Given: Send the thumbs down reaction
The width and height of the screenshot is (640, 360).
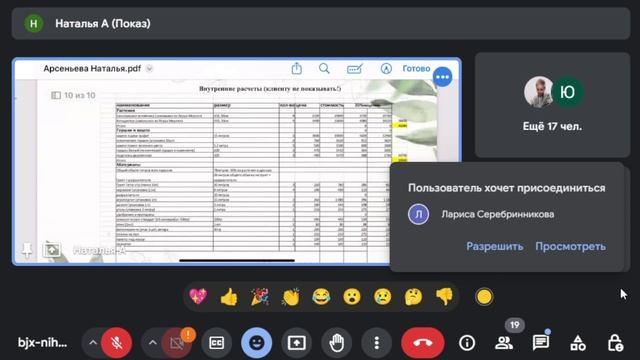Looking at the screenshot, I should click(444, 296).
